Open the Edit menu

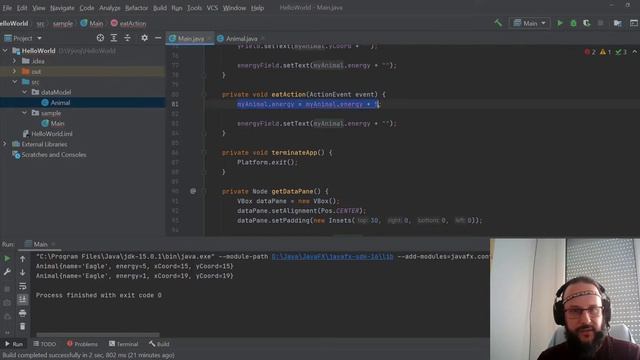click(22, 8)
